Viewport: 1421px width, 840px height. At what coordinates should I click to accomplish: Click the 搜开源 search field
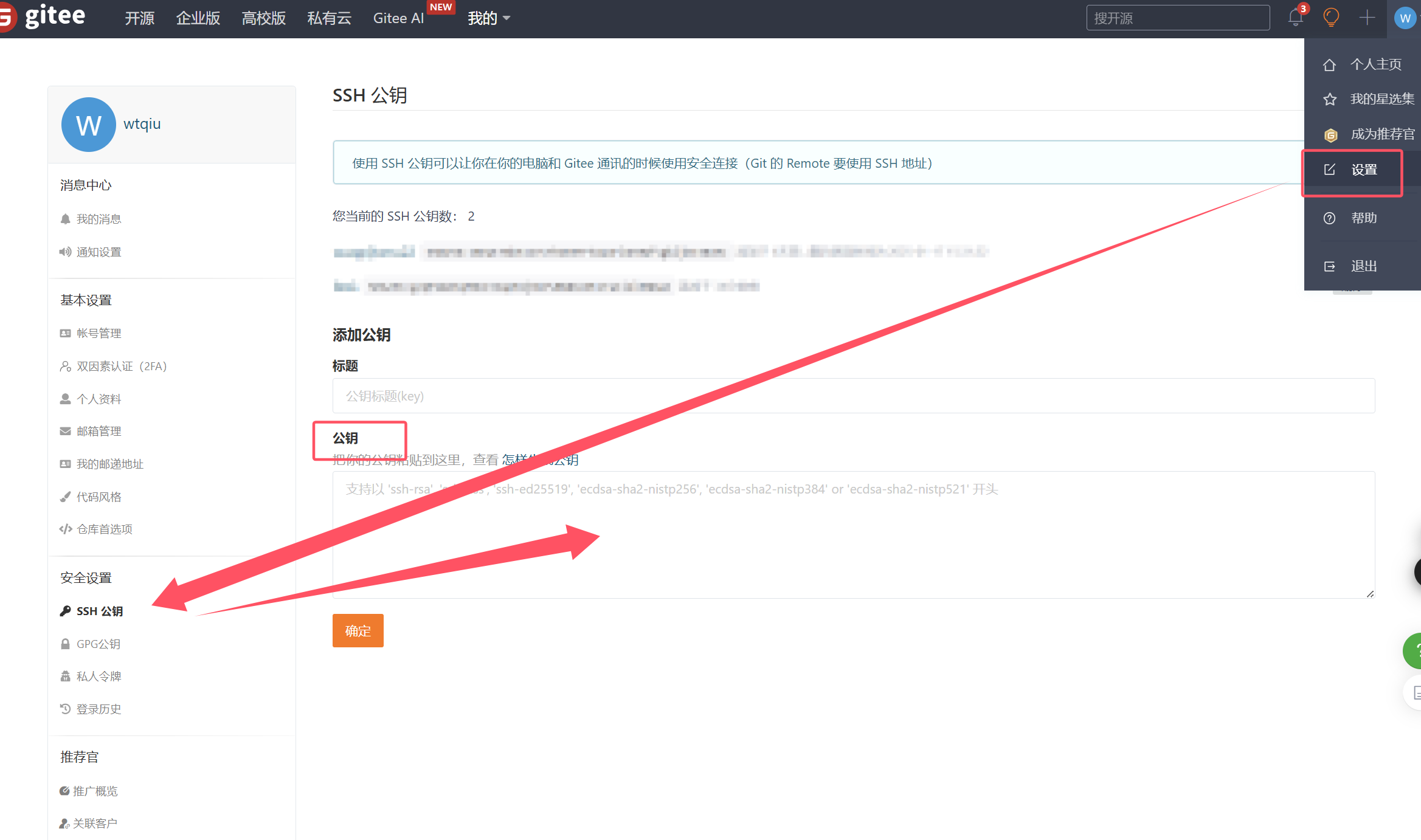coord(1178,18)
